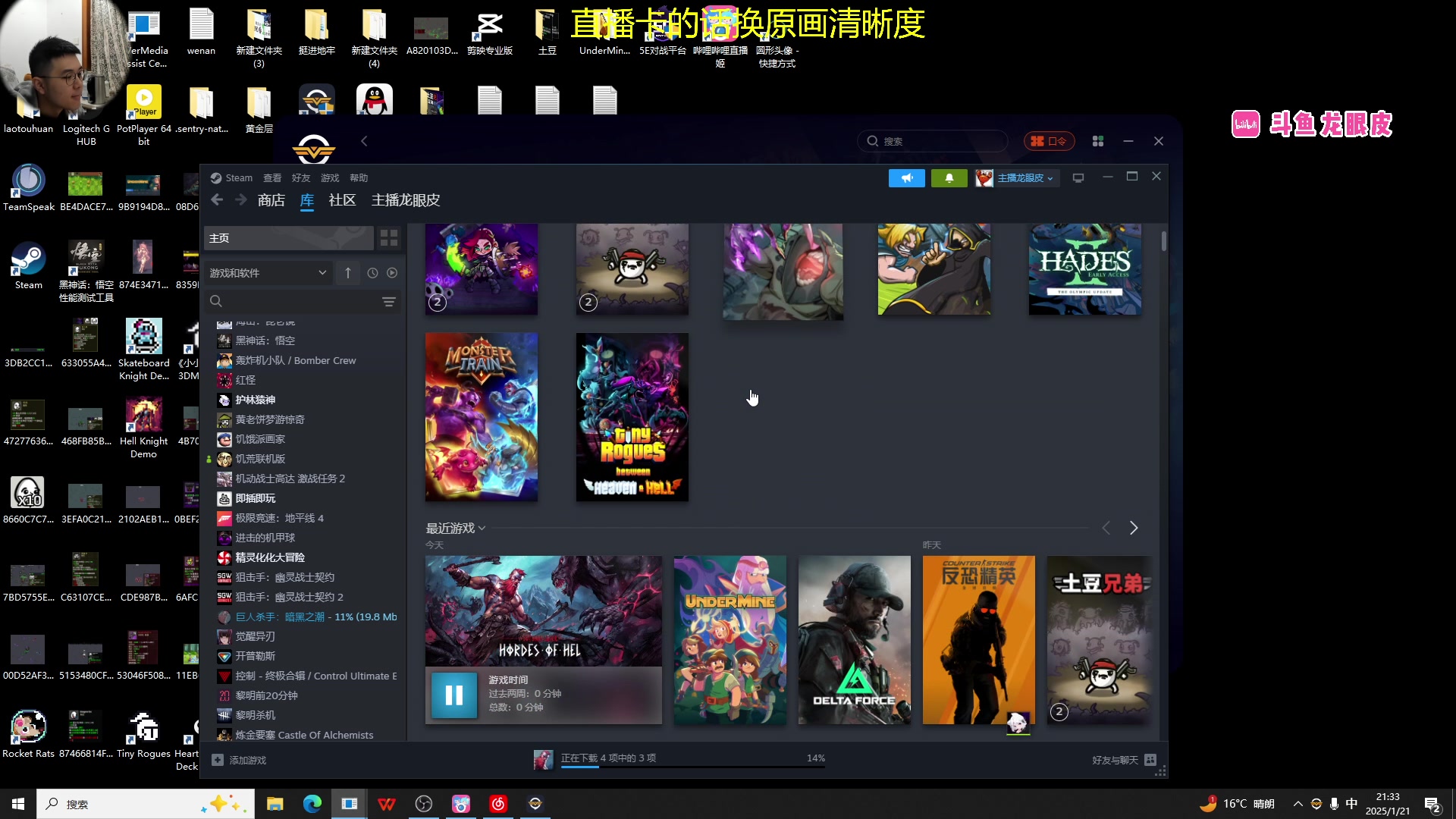Click Windows taskbar search box
The height and width of the screenshot is (819, 1456).
click(x=146, y=804)
